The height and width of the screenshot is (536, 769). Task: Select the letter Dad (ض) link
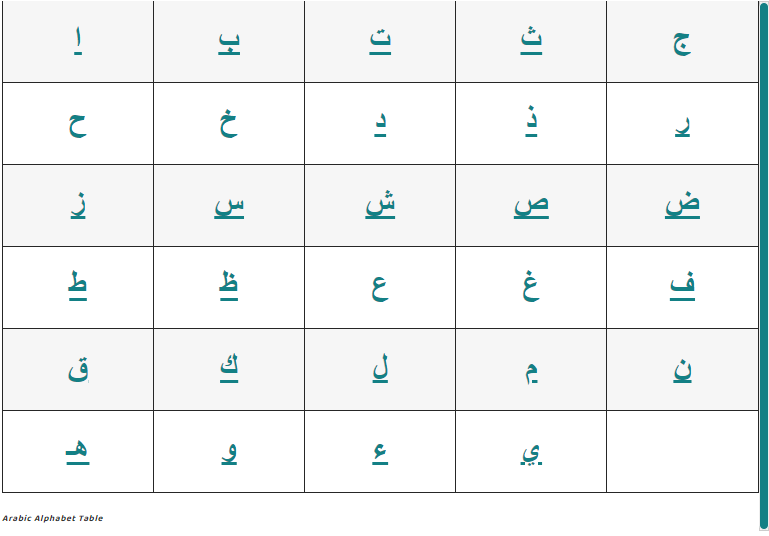(x=682, y=205)
